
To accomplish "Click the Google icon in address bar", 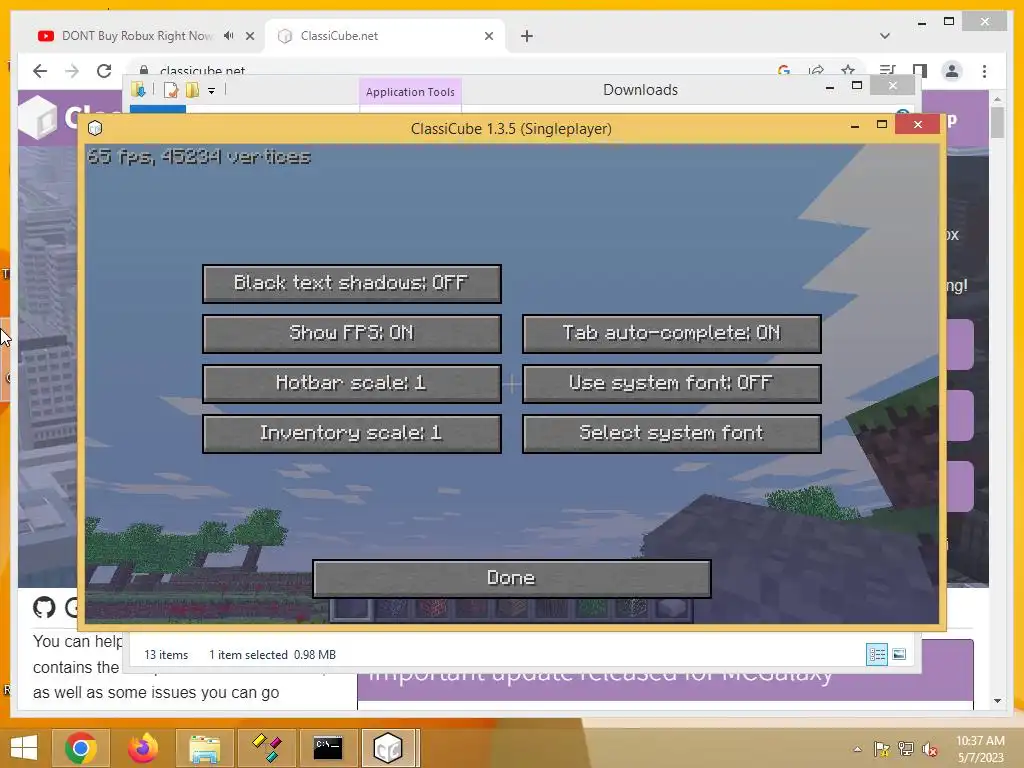I will pos(784,71).
